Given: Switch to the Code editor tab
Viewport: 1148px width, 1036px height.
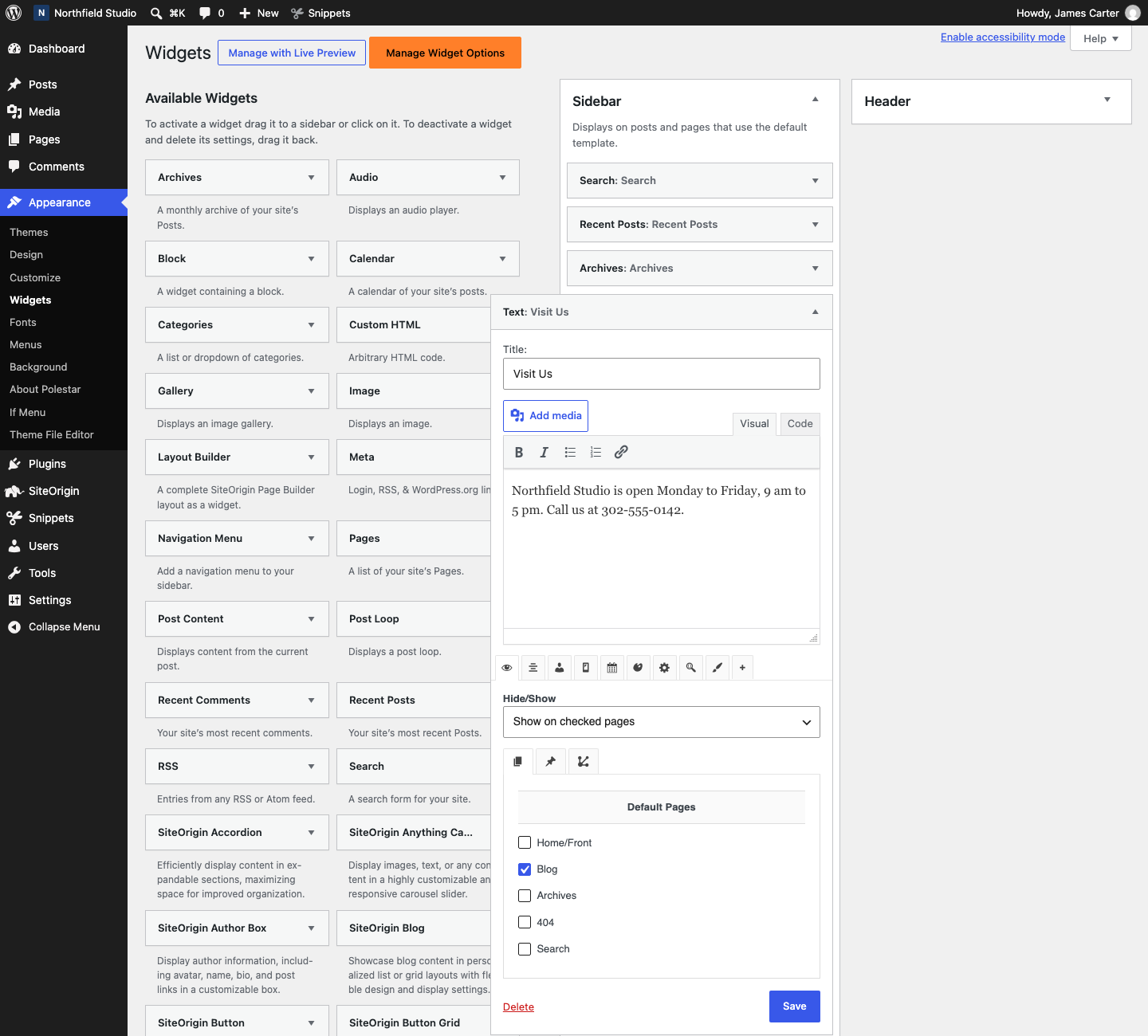Looking at the screenshot, I should pos(800,424).
